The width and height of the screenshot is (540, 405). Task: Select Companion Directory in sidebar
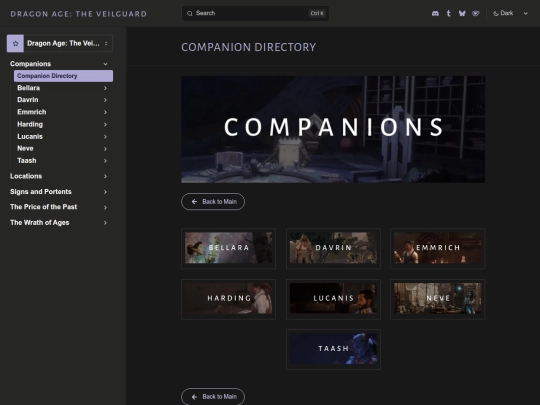coord(63,76)
